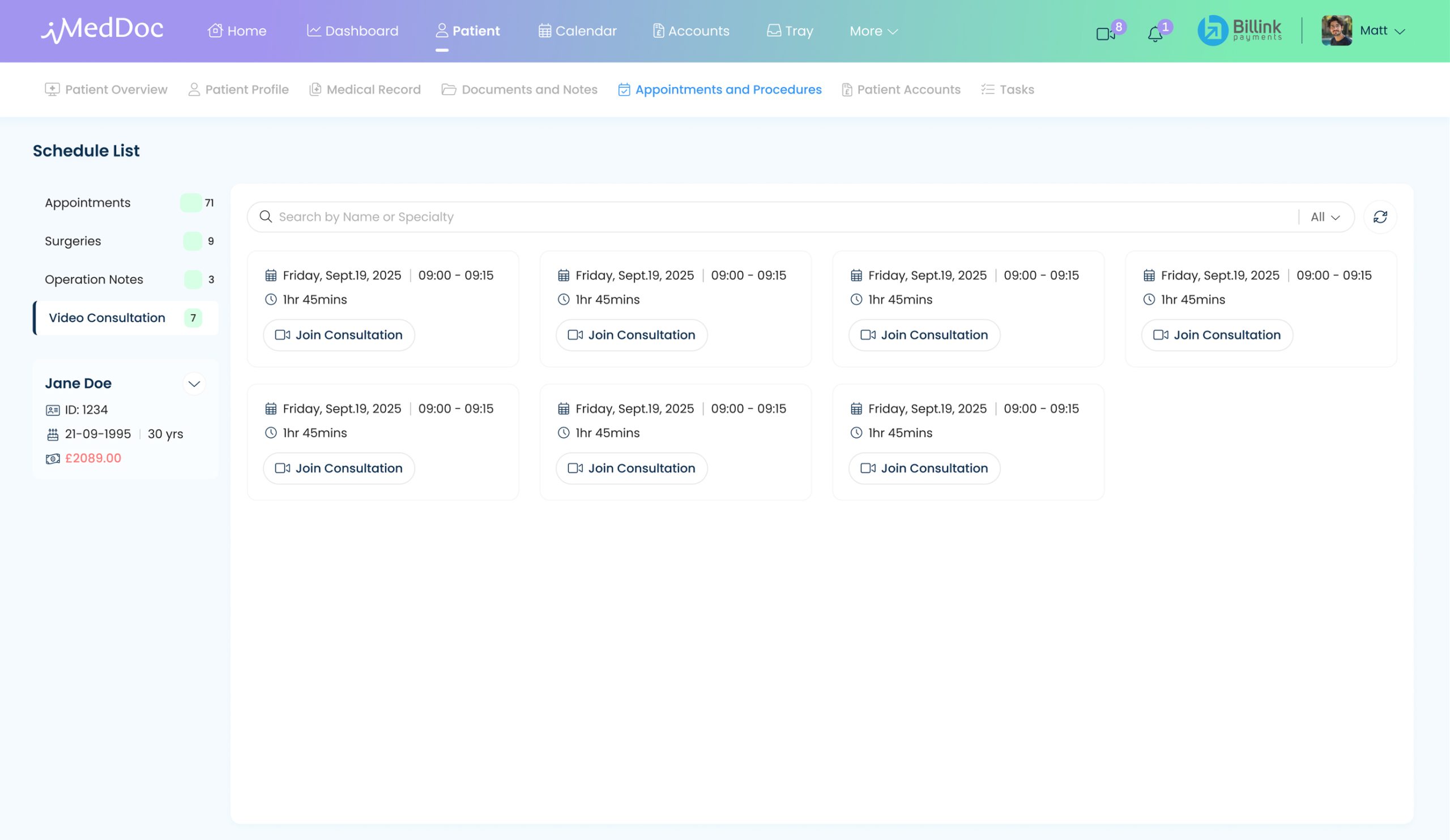Click the Billink payments logo

point(1240,31)
